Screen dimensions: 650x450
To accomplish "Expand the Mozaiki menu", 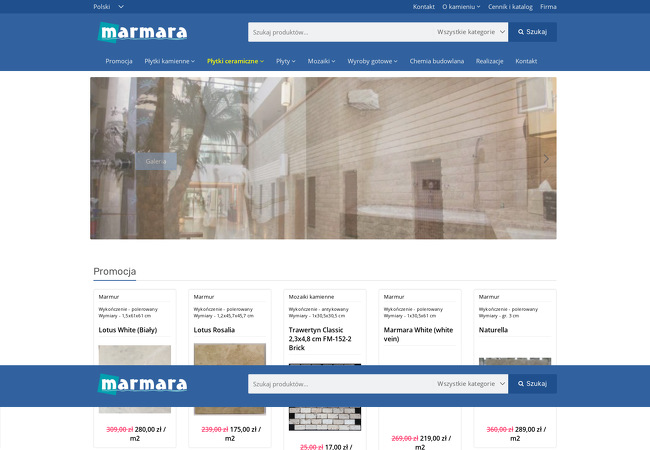I will coord(321,61).
